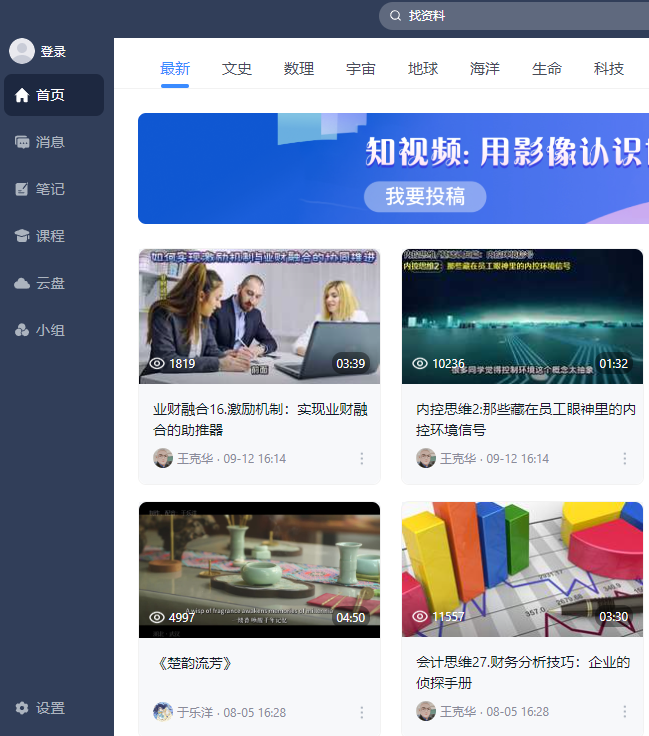Switch to the 海洋 tab
Screen dimensions: 649x736
click(485, 69)
